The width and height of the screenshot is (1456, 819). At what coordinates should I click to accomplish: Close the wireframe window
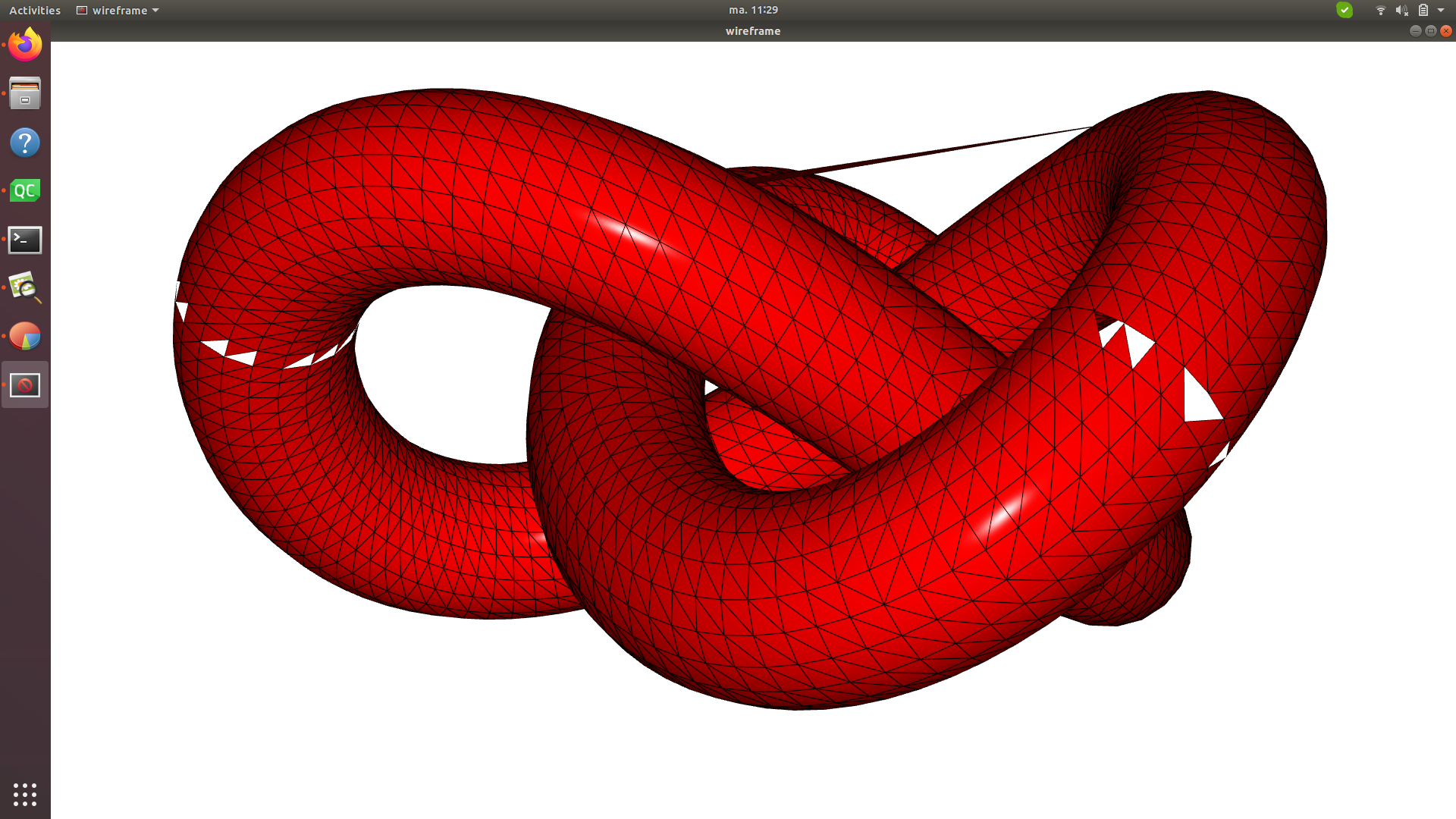[x=1446, y=31]
